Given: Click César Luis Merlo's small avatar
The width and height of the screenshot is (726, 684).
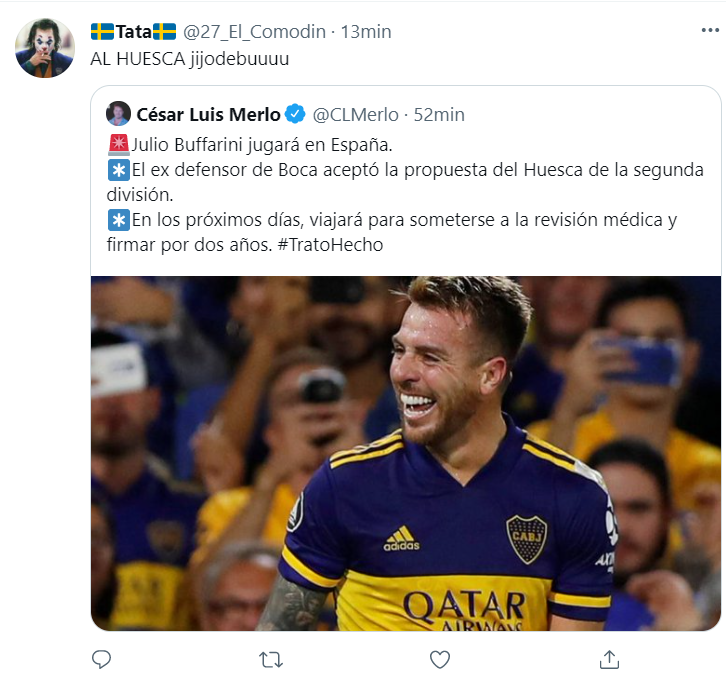Looking at the screenshot, I should click(x=118, y=114).
